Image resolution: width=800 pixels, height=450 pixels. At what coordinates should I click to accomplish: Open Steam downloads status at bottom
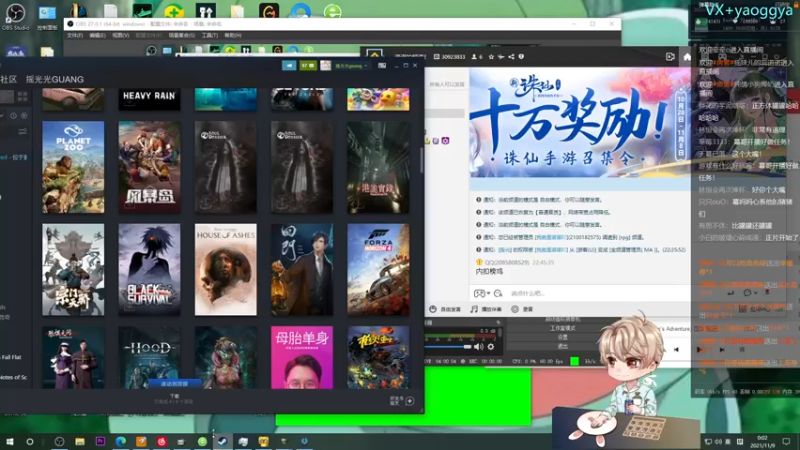pos(174,399)
